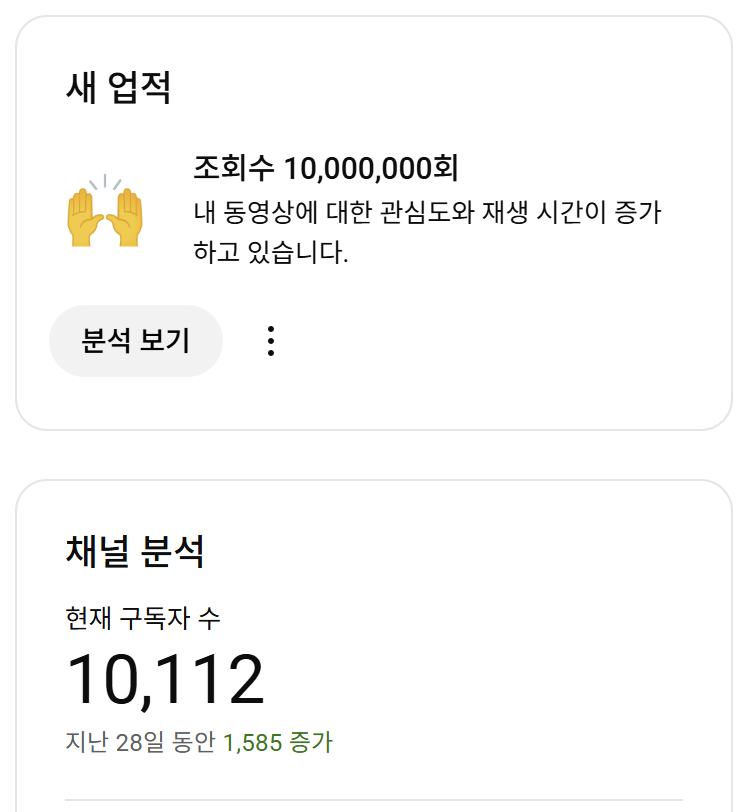Click empty area right of 10,112
The image size is (745, 812).
[466, 679]
